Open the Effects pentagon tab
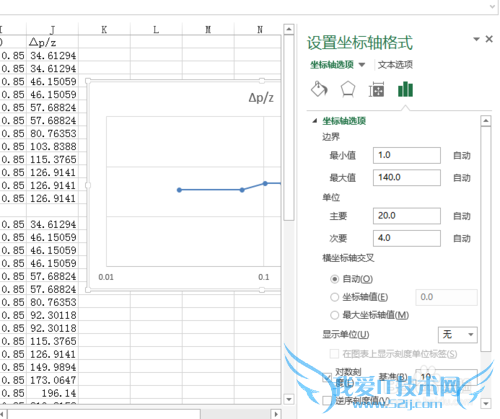This screenshot has width=500, height=419. click(348, 89)
